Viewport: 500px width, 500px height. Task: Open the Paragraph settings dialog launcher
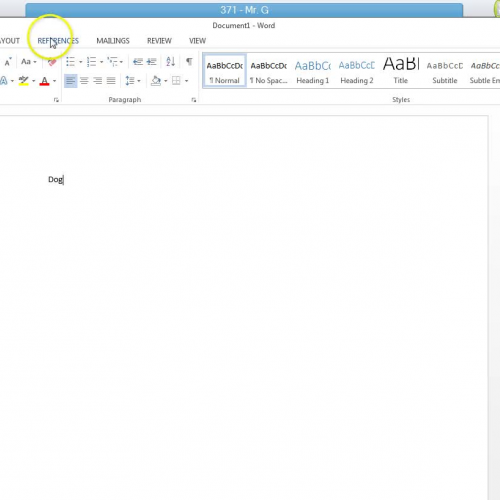tap(194, 100)
